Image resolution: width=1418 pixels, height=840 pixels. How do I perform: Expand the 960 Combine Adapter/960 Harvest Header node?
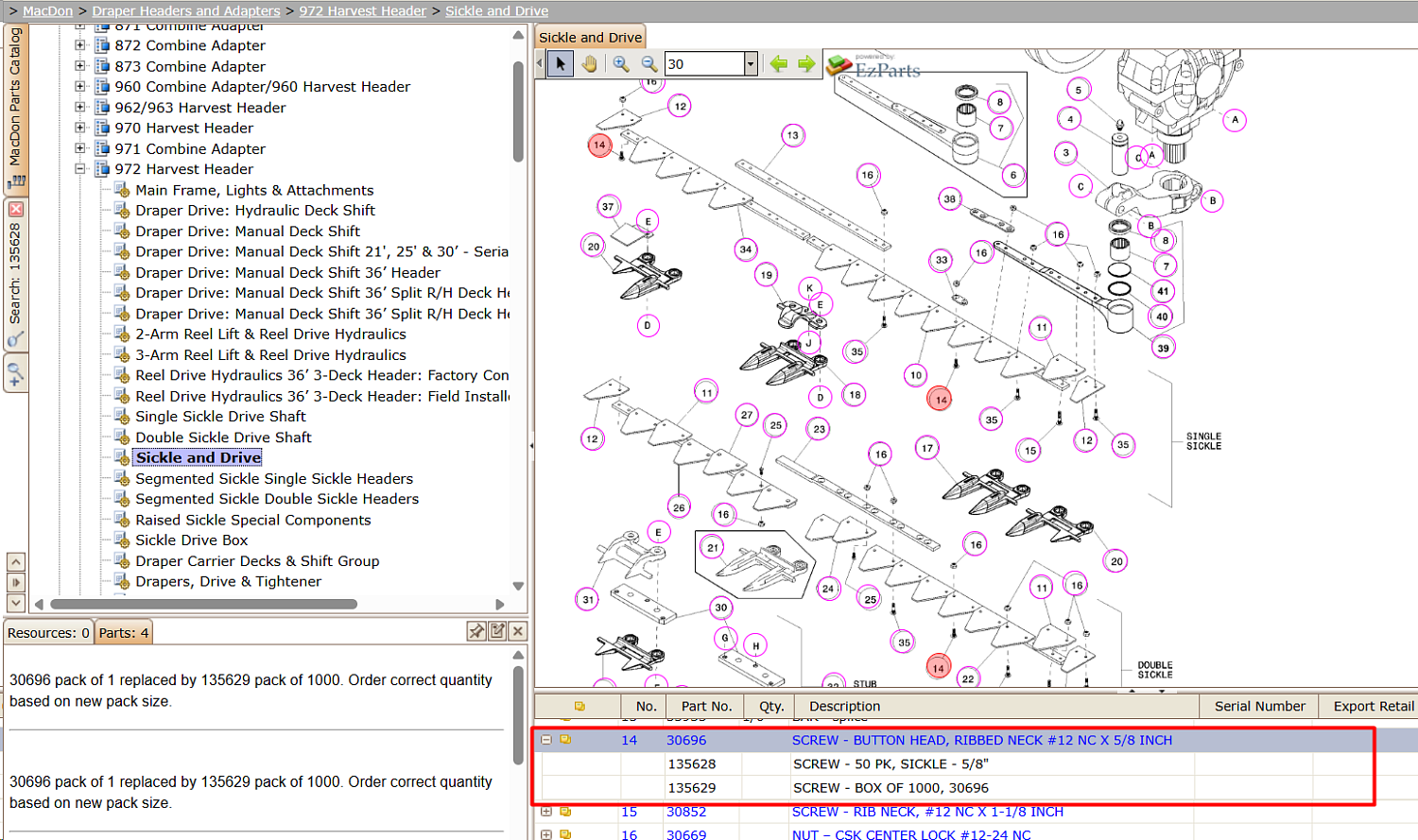pyautogui.click(x=80, y=87)
